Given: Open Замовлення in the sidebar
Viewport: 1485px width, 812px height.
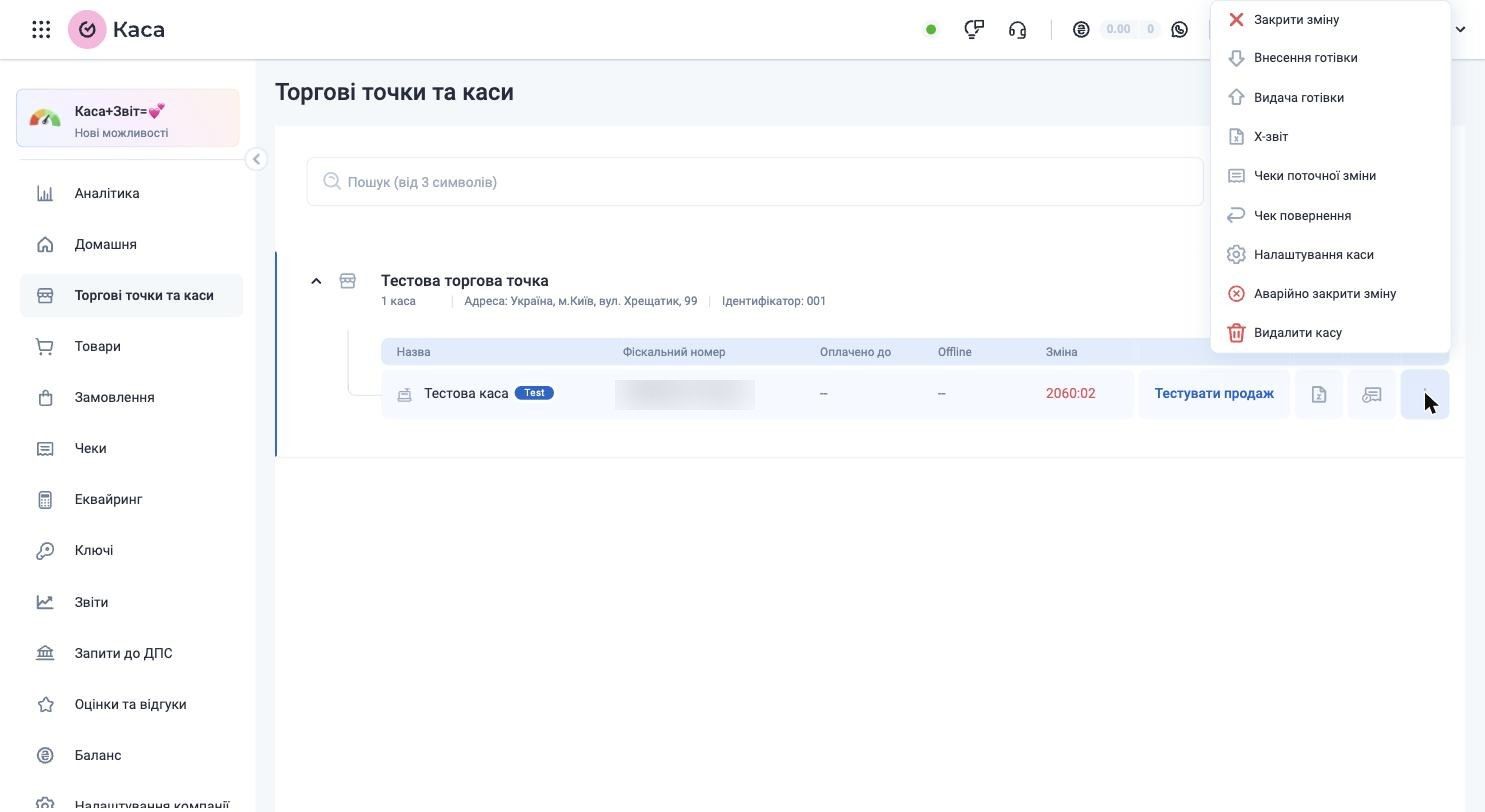Looking at the screenshot, I should (x=131, y=397).
